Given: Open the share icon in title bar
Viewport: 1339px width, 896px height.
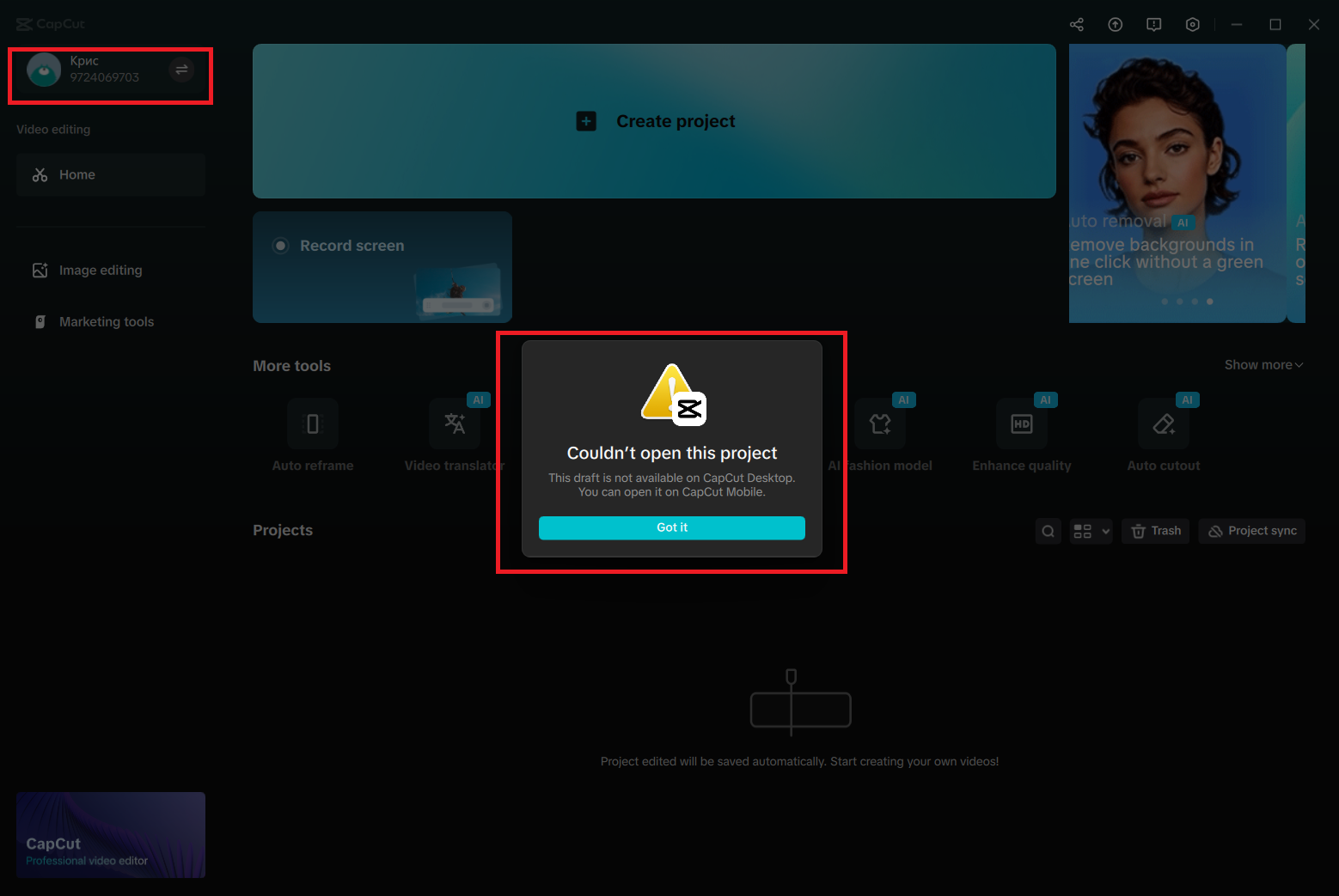Looking at the screenshot, I should (1076, 24).
